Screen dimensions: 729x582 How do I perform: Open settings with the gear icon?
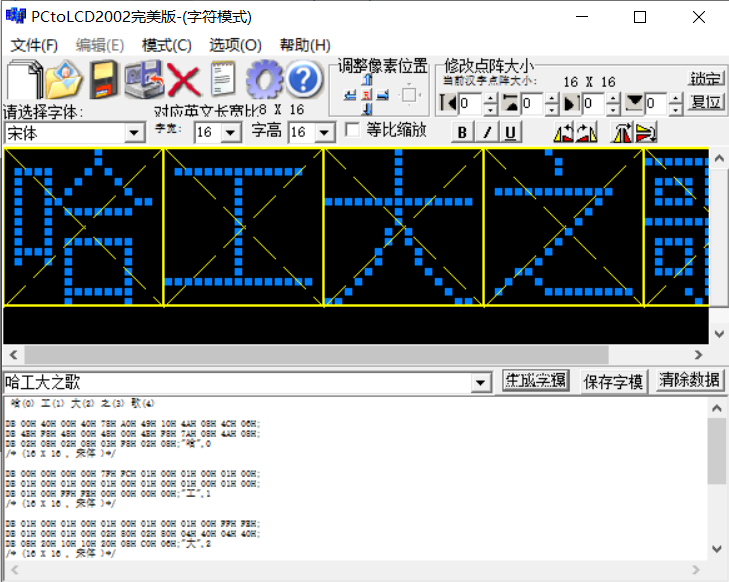coord(264,80)
